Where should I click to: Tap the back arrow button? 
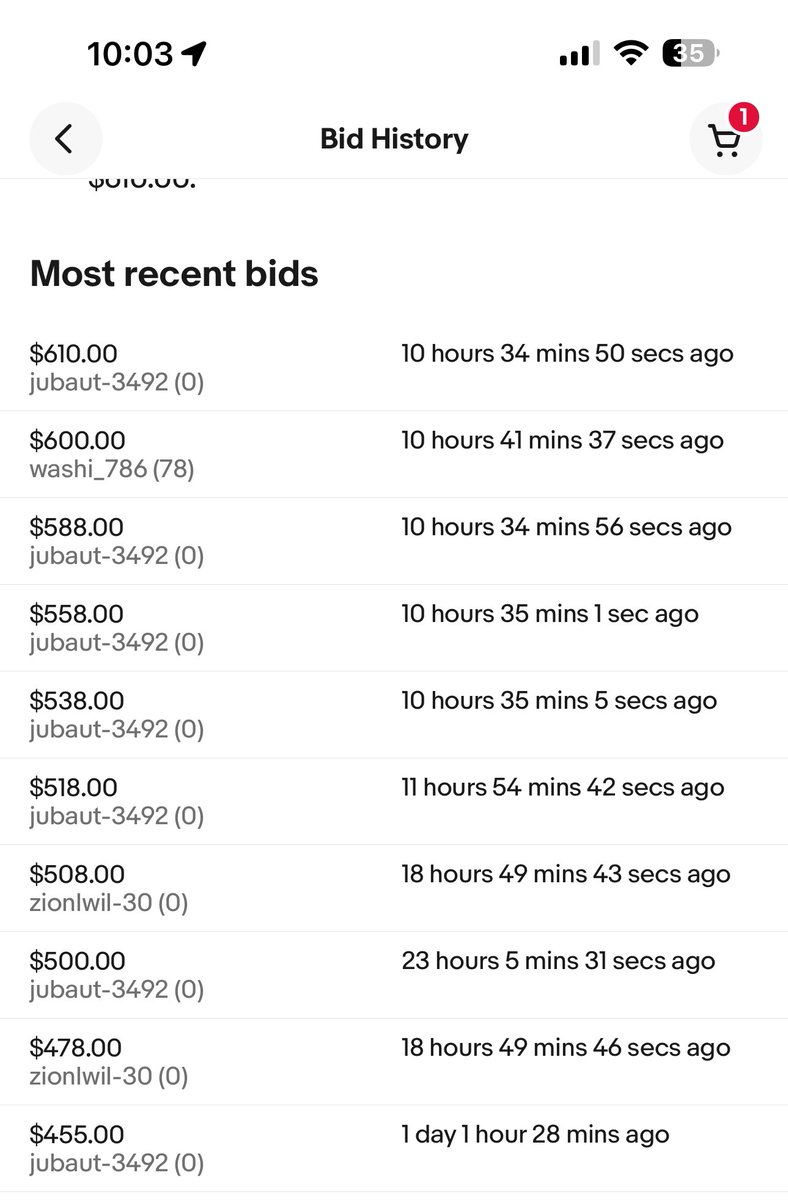[x=65, y=139]
